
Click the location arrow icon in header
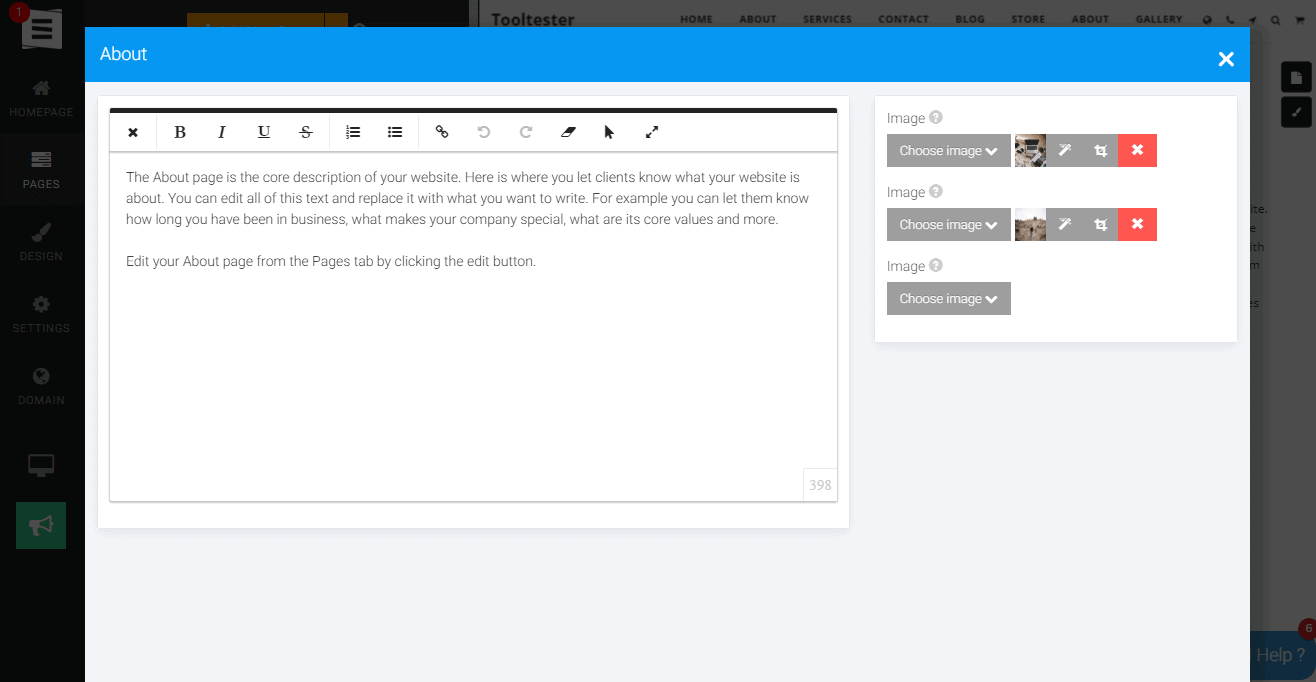coord(1252,19)
